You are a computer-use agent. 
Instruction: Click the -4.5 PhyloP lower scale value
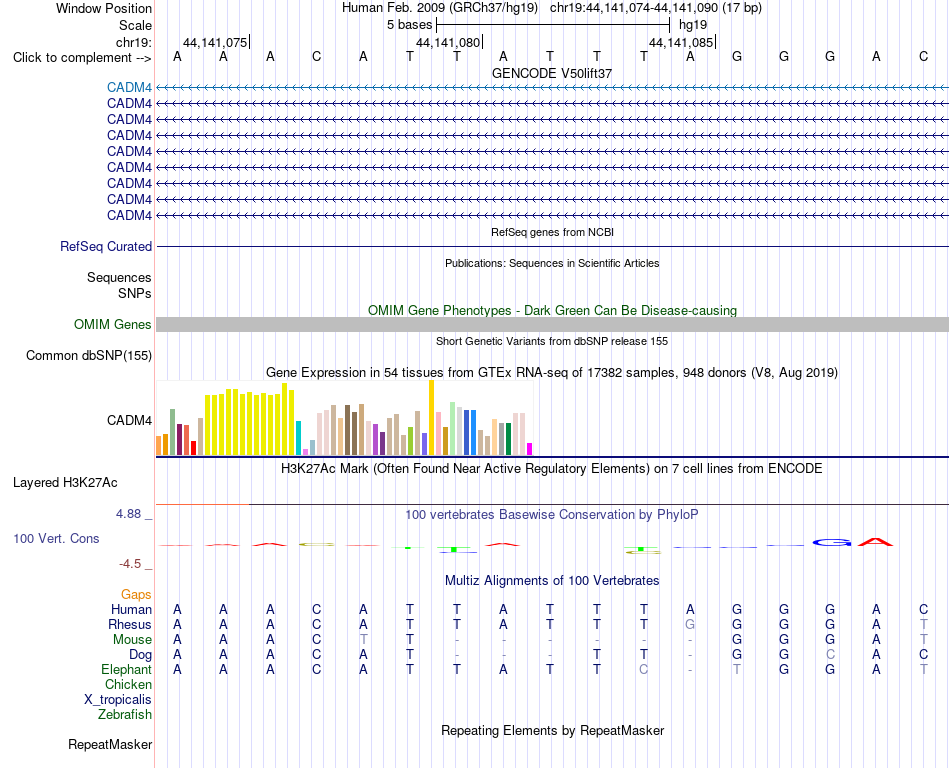tap(130, 564)
